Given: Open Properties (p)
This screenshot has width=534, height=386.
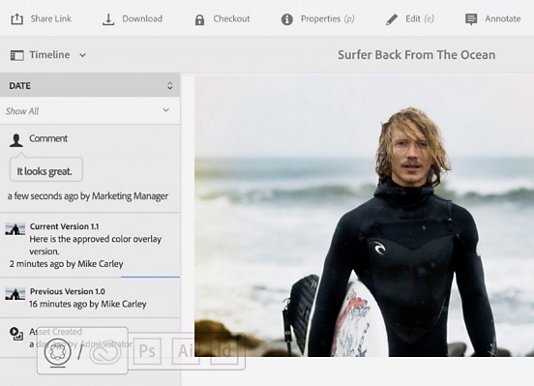Looking at the screenshot, I should (318, 19).
